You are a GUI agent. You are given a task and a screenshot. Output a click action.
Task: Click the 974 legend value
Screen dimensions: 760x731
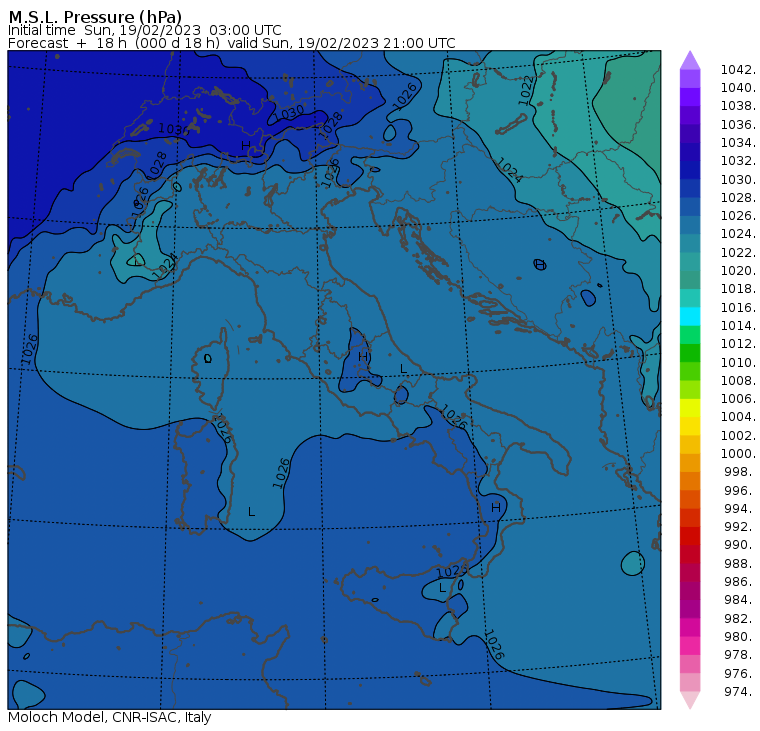(740, 692)
